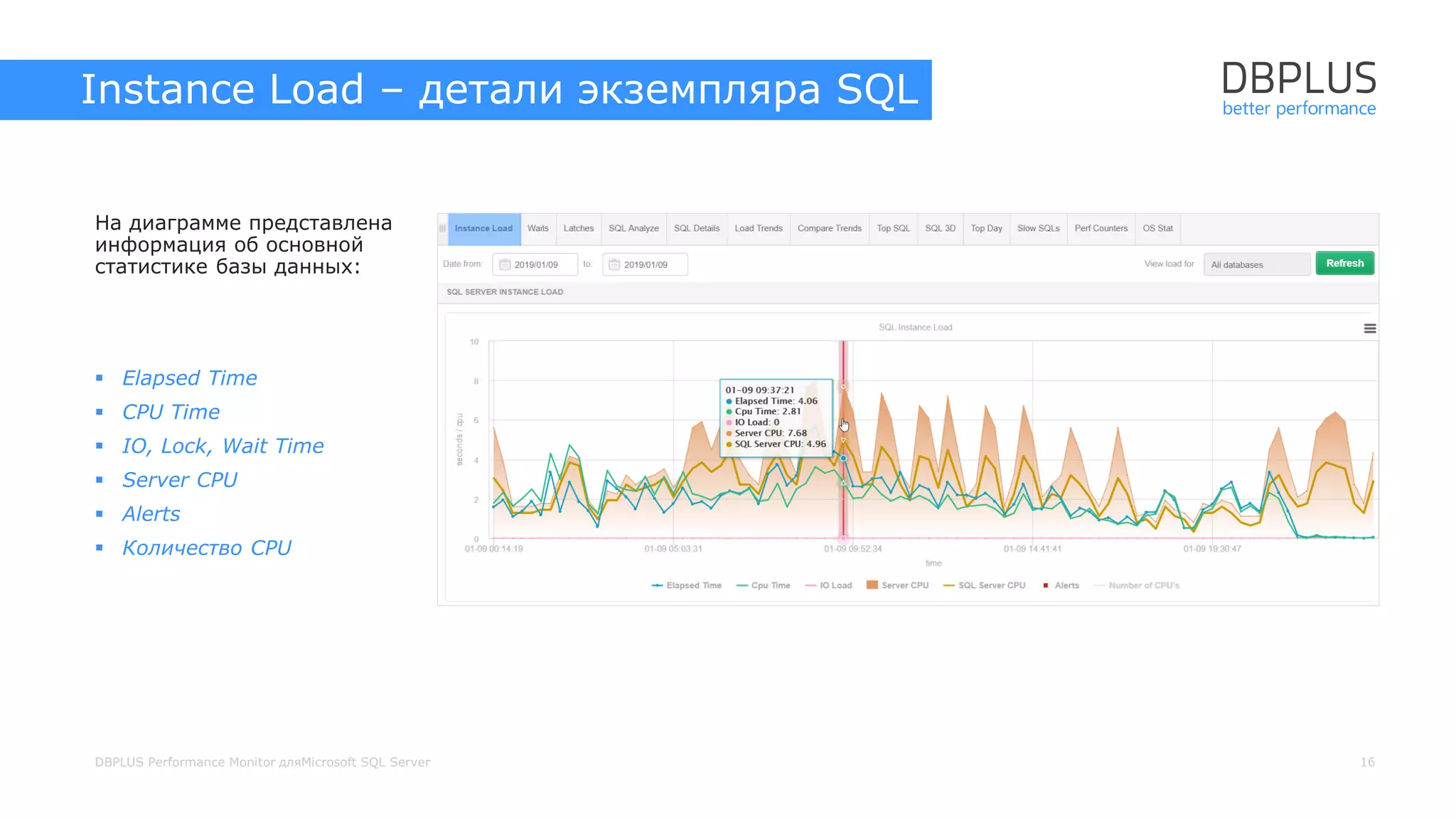Open the SQL 3D tab
The width and height of the screenshot is (1456, 819).
(940, 228)
